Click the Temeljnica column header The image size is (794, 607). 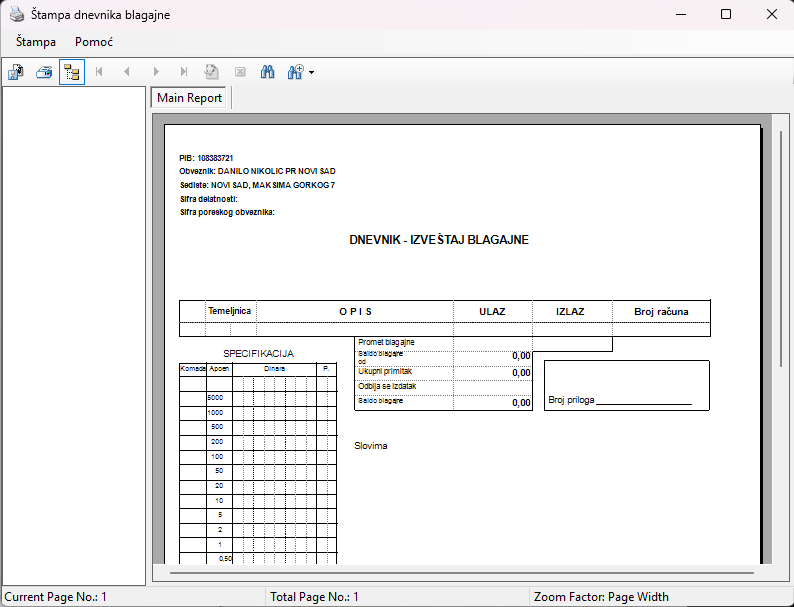click(x=229, y=311)
